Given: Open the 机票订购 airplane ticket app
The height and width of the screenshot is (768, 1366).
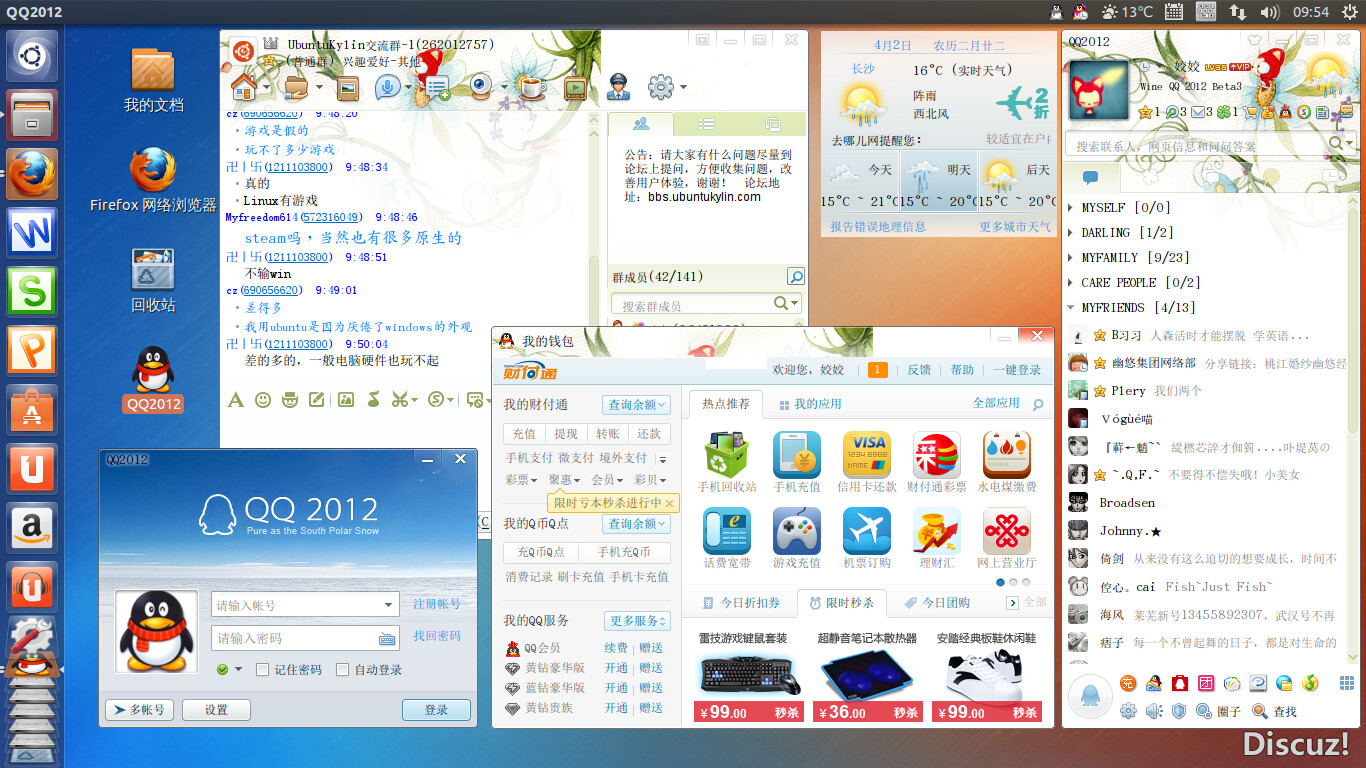Looking at the screenshot, I should pyautogui.click(x=867, y=531).
